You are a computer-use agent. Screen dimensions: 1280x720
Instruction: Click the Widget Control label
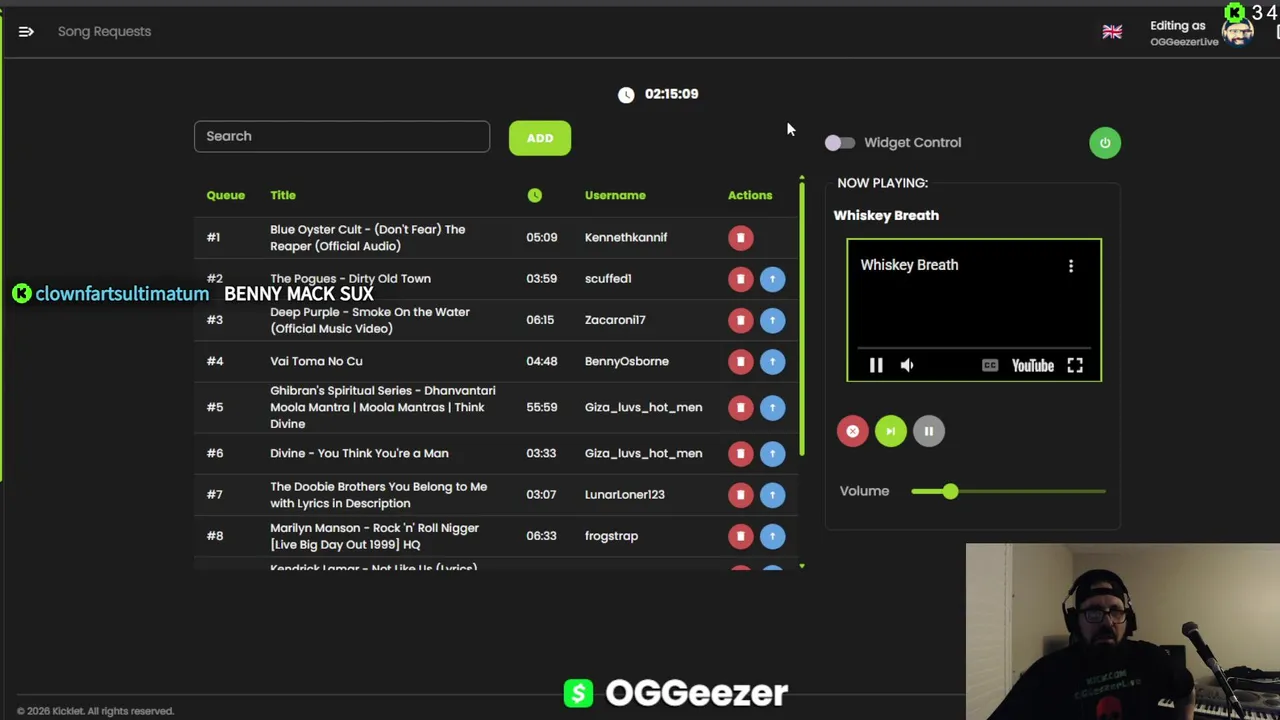(x=912, y=143)
